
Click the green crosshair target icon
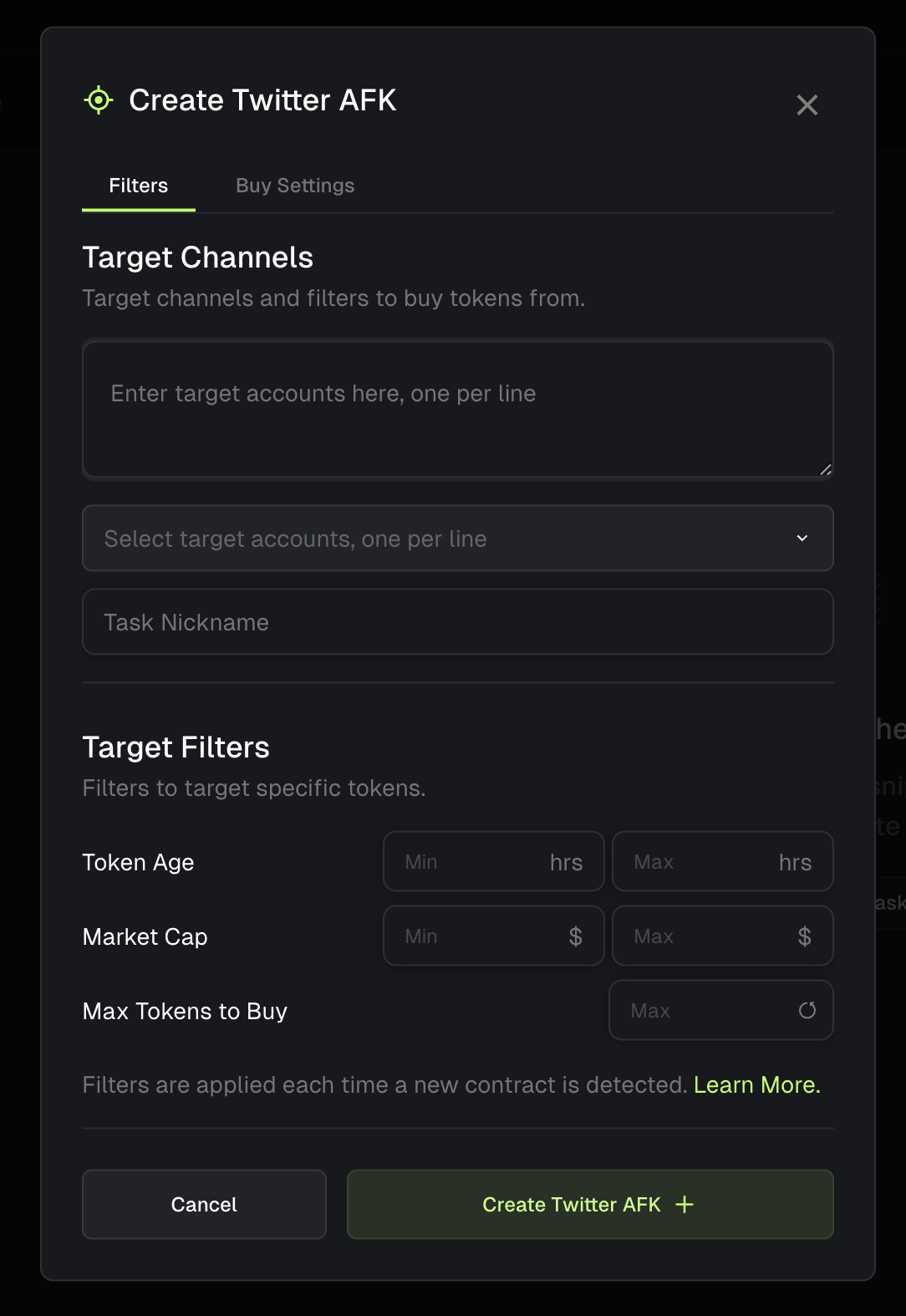click(x=99, y=100)
